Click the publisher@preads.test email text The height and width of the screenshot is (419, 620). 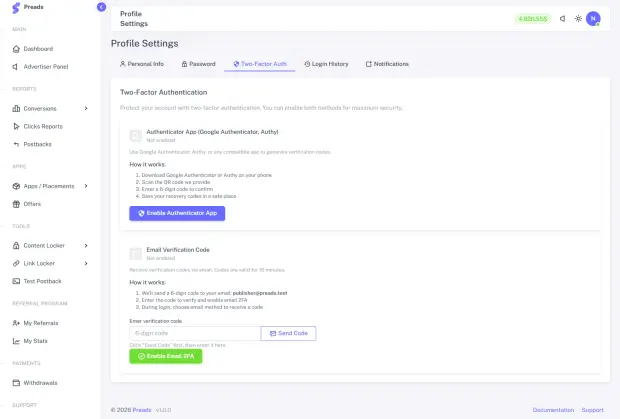(260, 293)
